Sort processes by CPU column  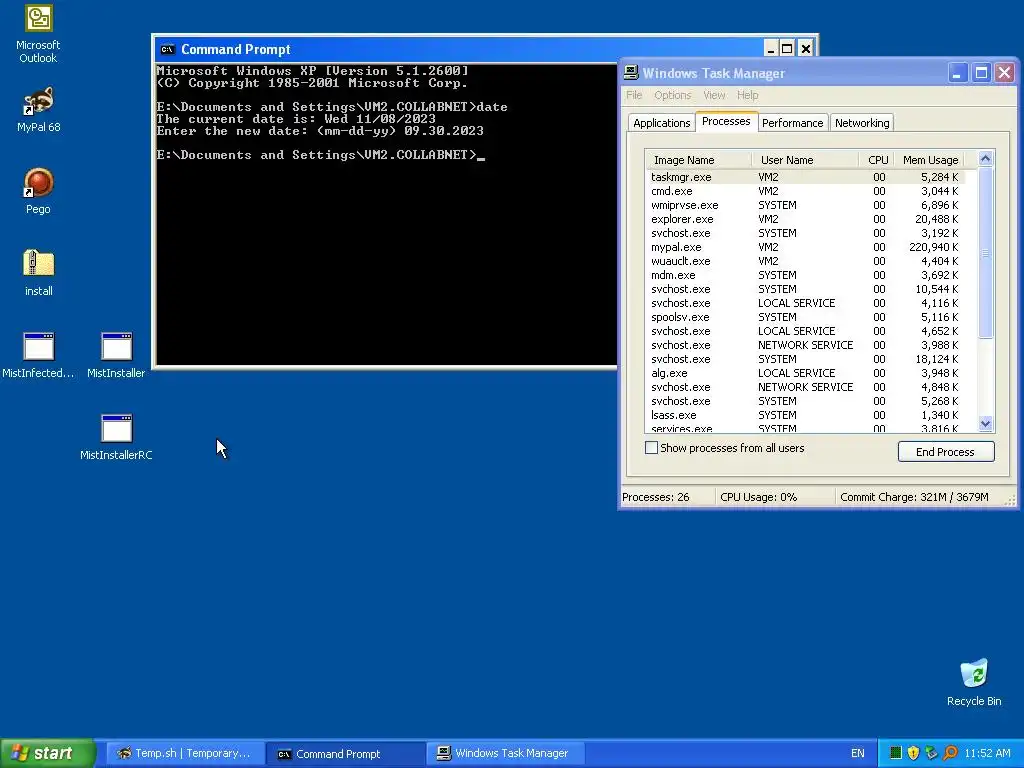coord(876,160)
